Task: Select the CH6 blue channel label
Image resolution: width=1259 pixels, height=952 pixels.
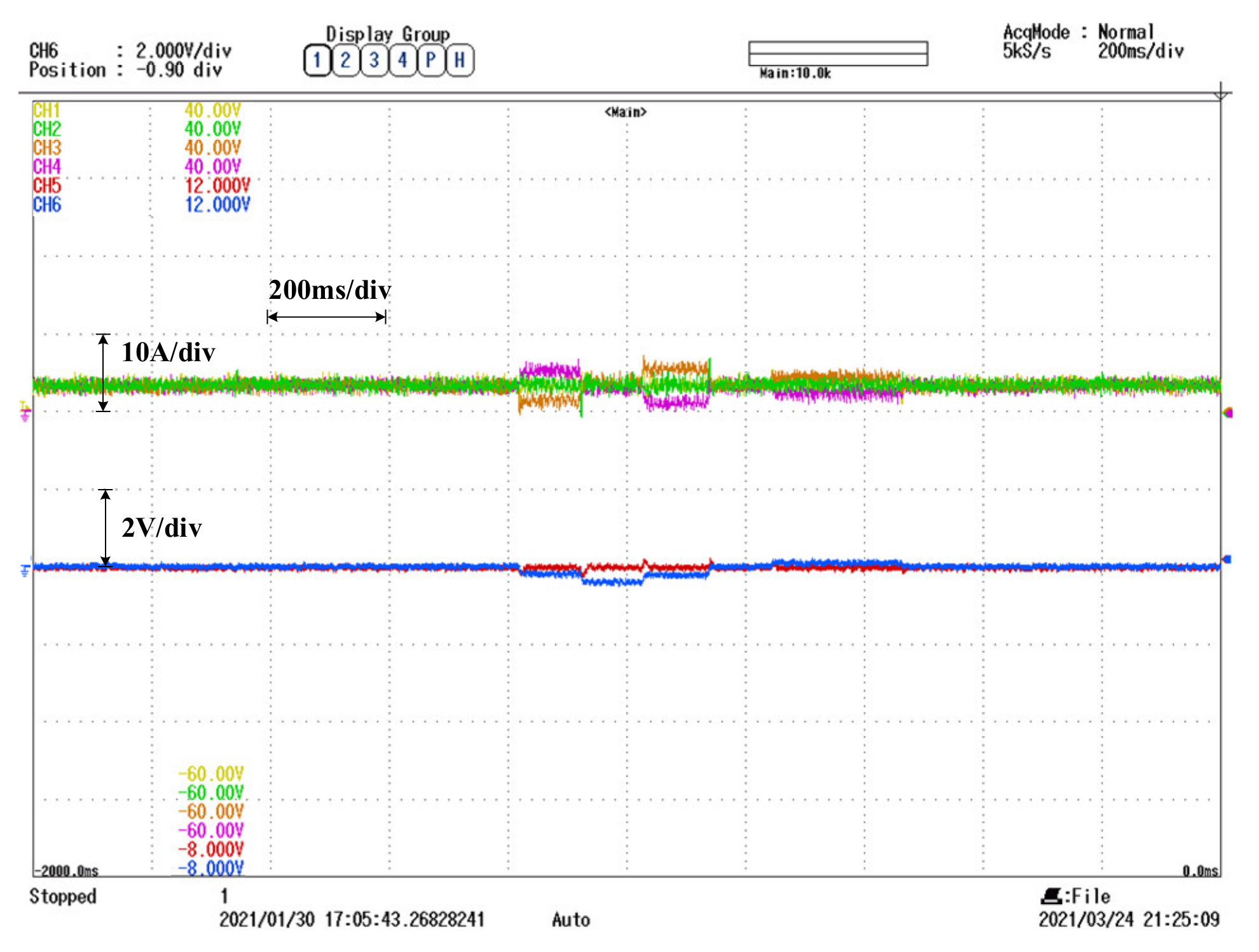Action: click(46, 205)
